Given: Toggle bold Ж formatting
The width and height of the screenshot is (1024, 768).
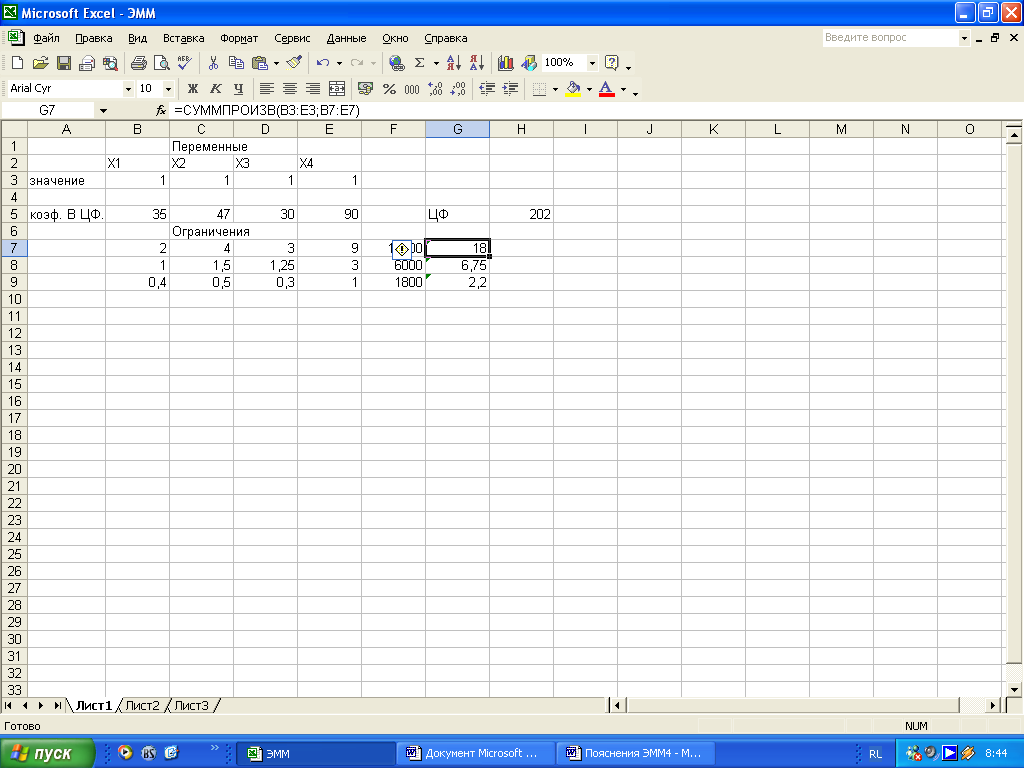Looking at the screenshot, I should 193,89.
